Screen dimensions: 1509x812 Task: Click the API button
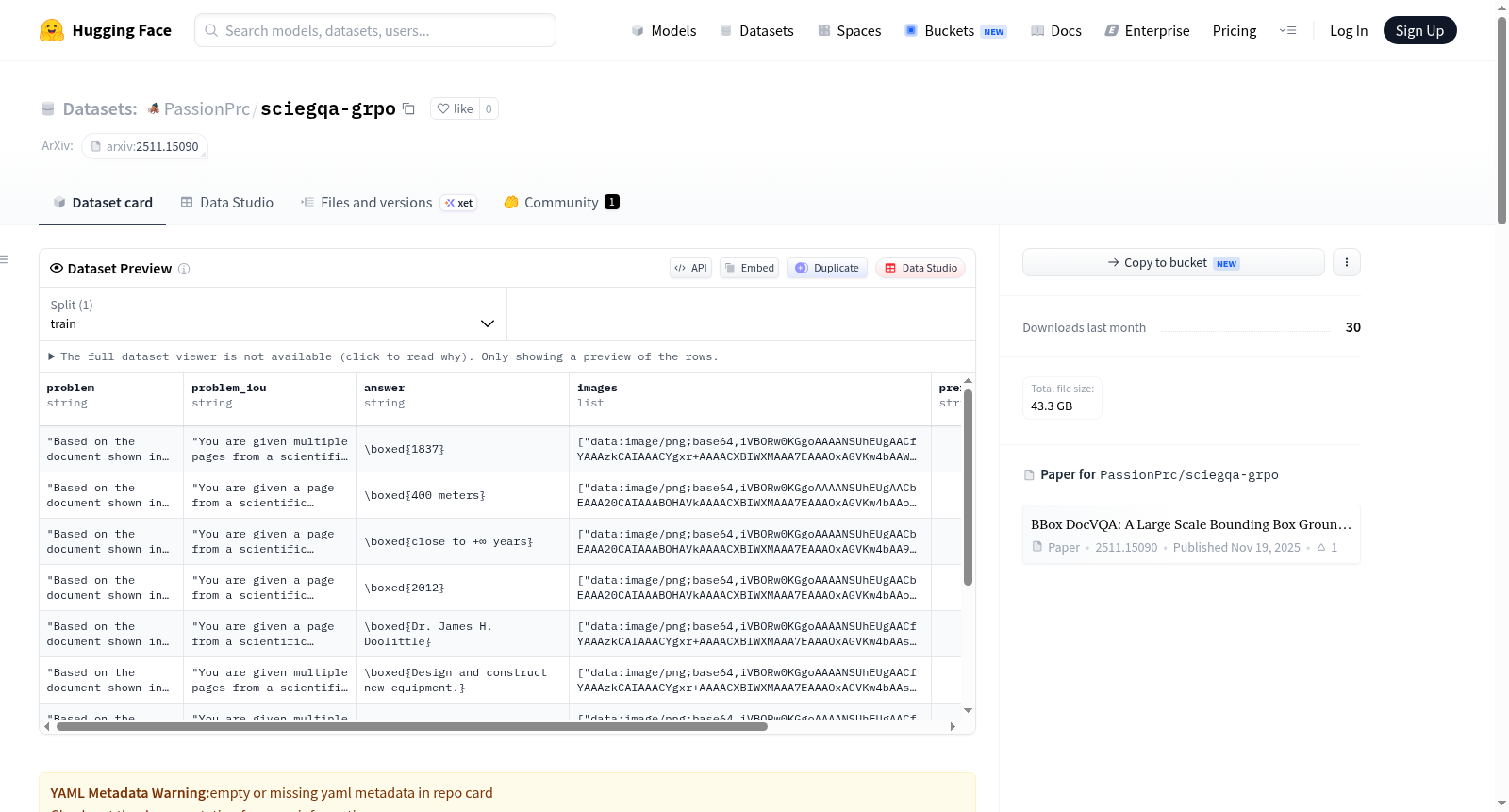coord(690,268)
